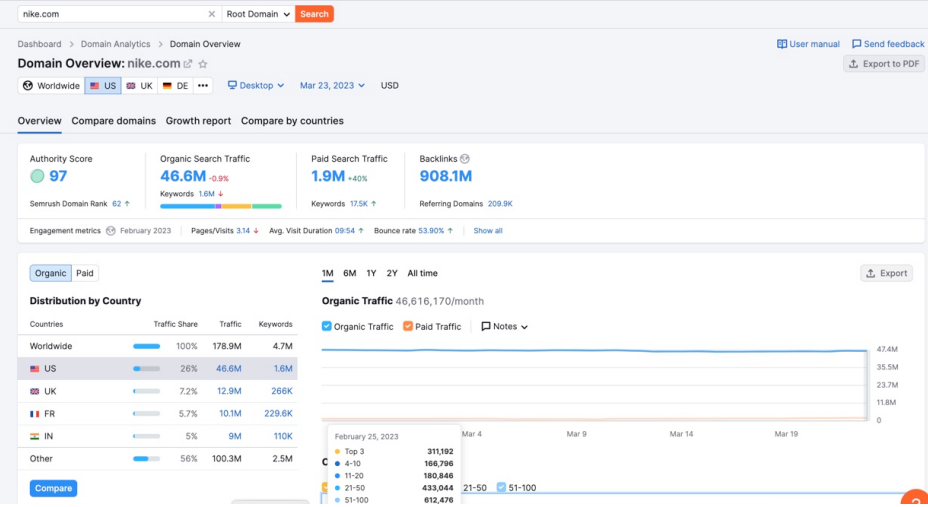Image resolution: width=928 pixels, height=507 pixels.
Task: Star nike.com as favorite
Action: [x=203, y=64]
